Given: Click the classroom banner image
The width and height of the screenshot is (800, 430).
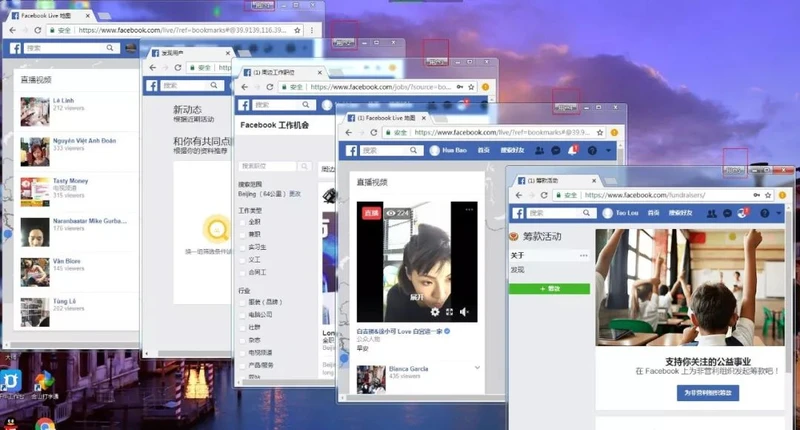Looking at the screenshot, I should point(690,287).
